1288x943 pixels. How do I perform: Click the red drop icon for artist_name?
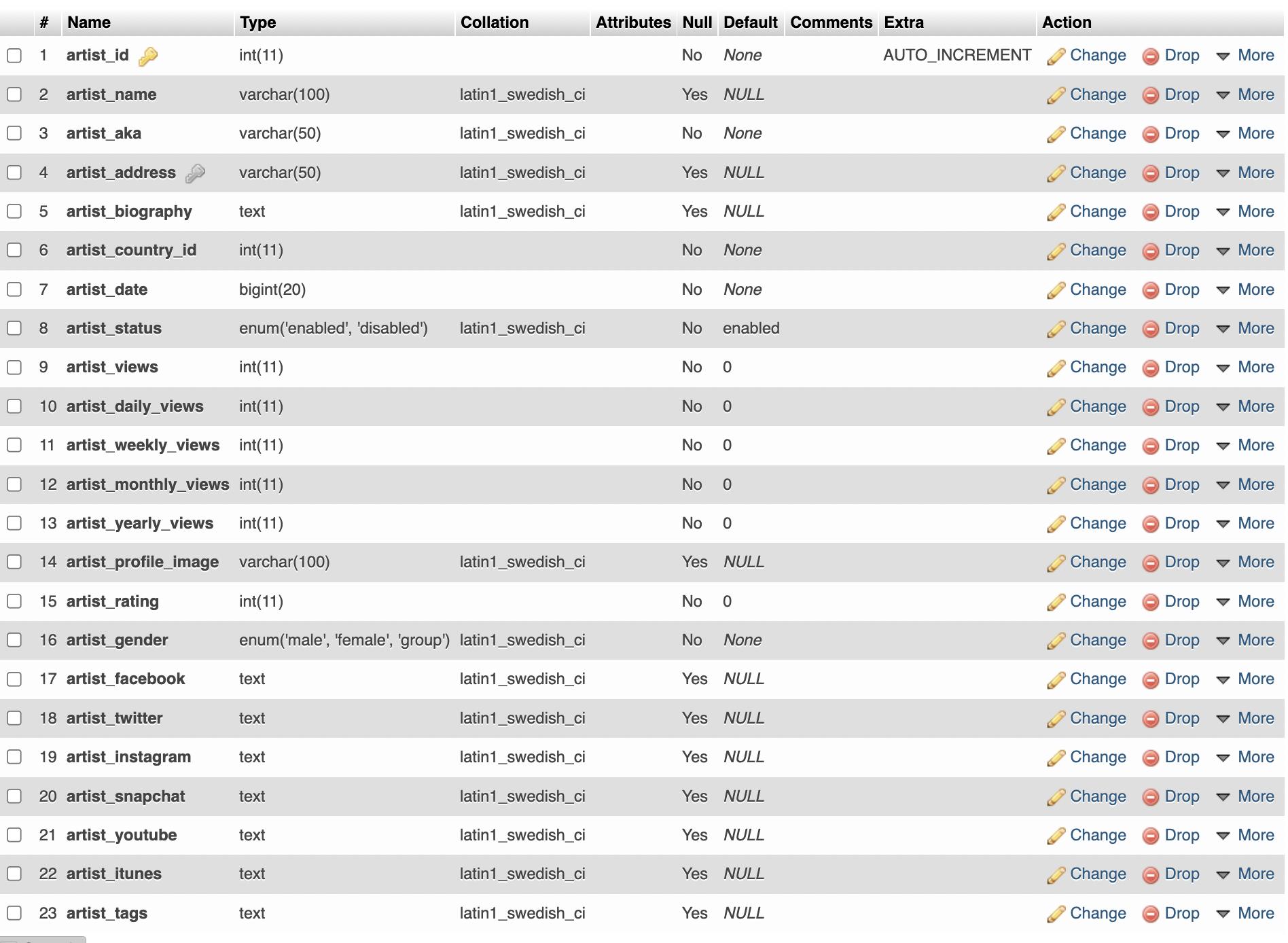(1150, 95)
